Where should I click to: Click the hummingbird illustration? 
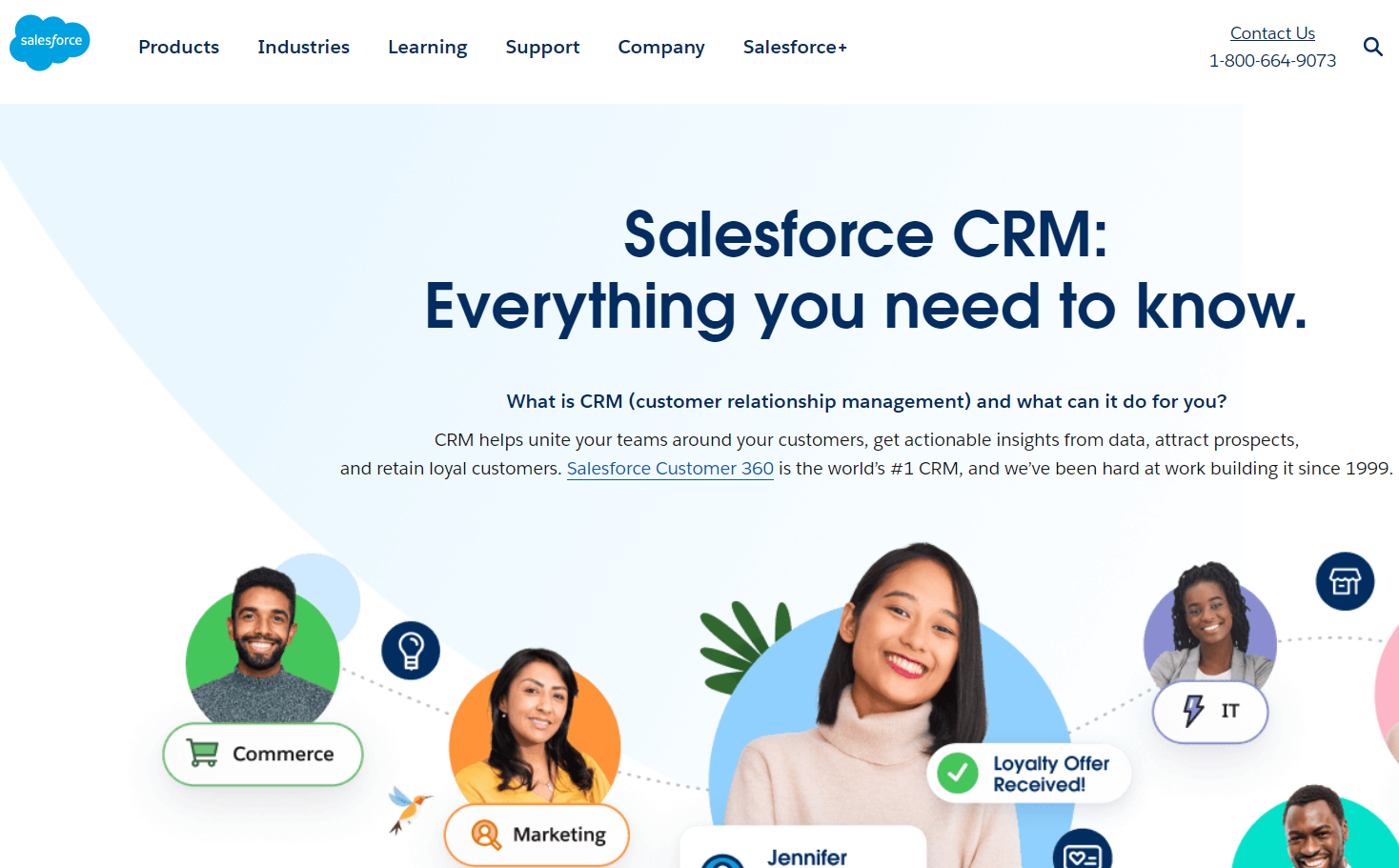[409, 809]
